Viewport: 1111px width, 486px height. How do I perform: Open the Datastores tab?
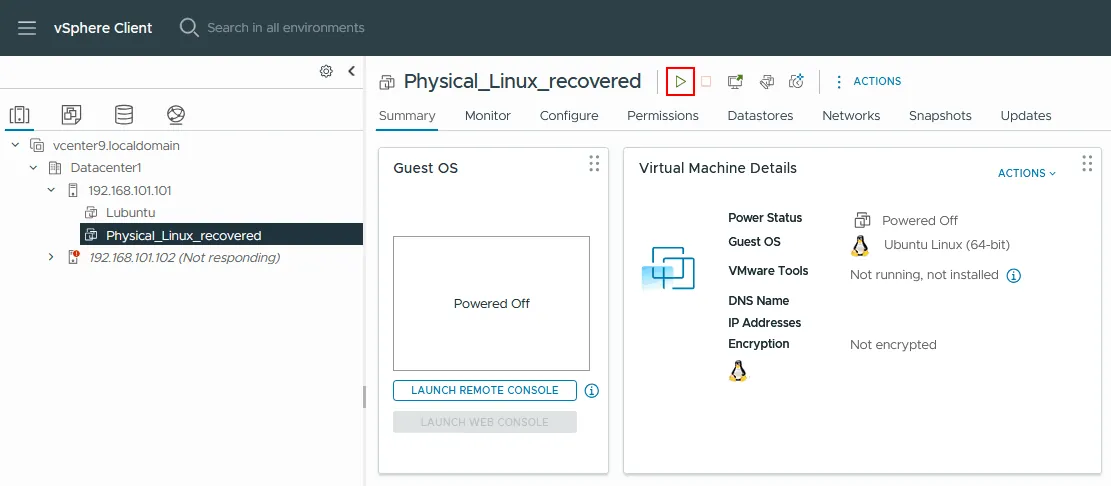click(x=760, y=115)
